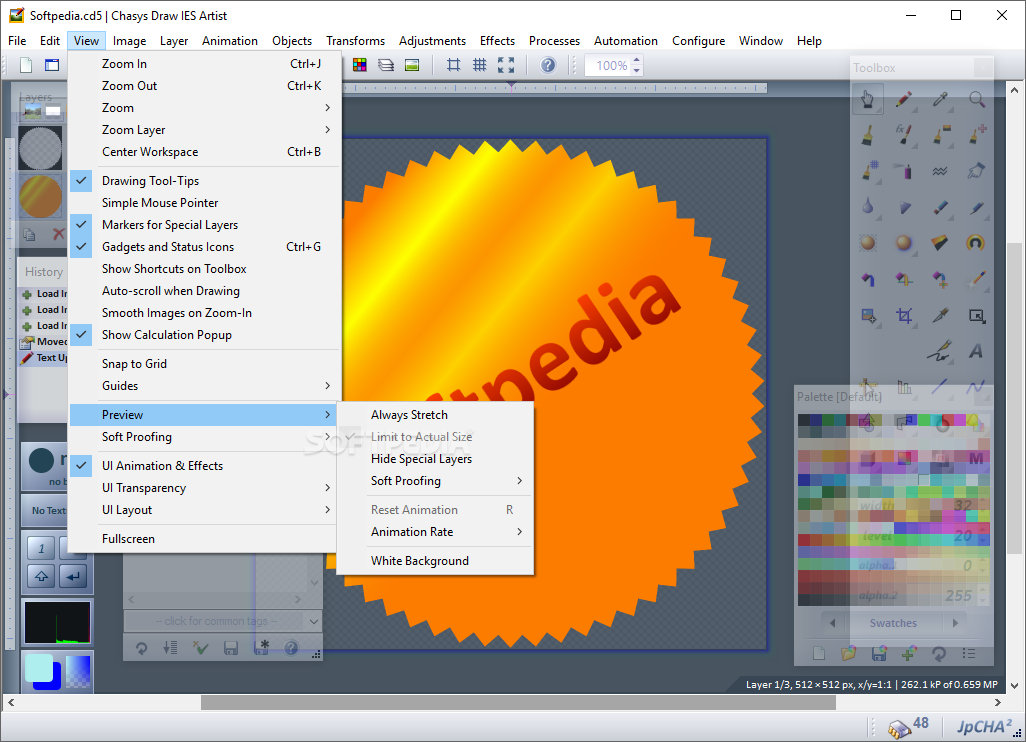Expand Soft Proofing in Preview submenu

(435, 480)
